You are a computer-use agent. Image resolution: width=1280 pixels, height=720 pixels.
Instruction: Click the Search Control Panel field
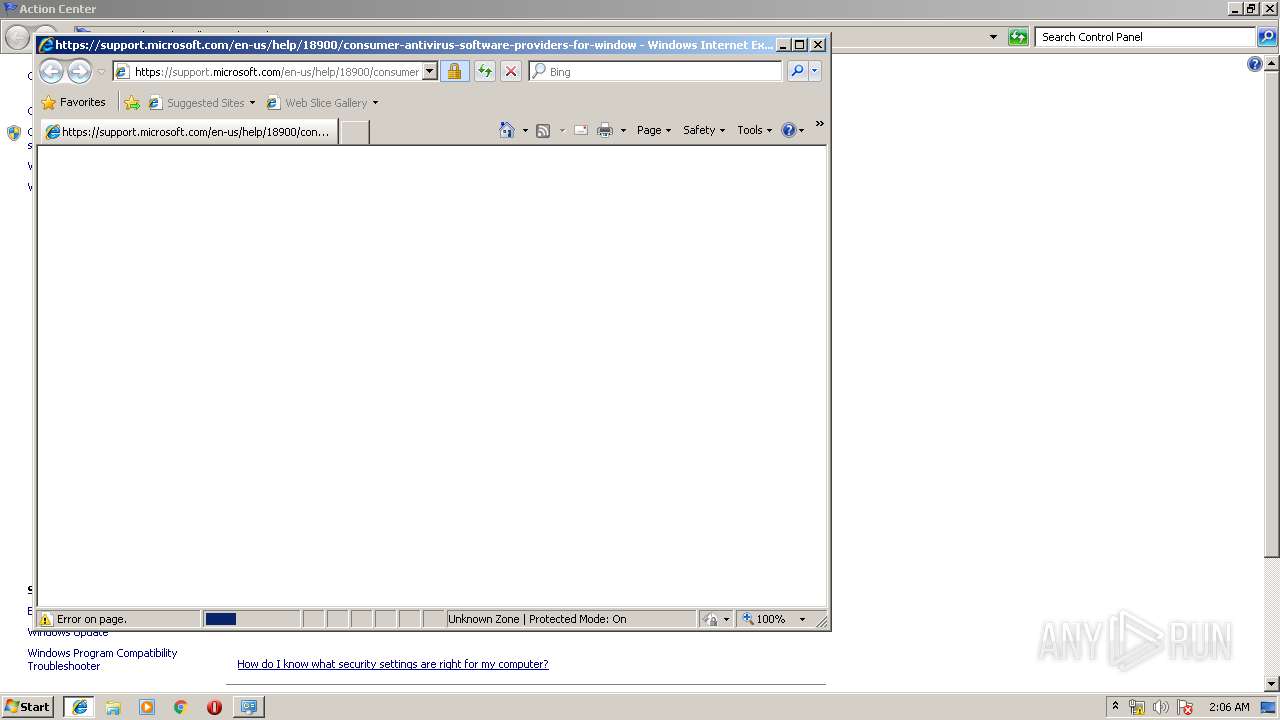[x=1146, y=37]
